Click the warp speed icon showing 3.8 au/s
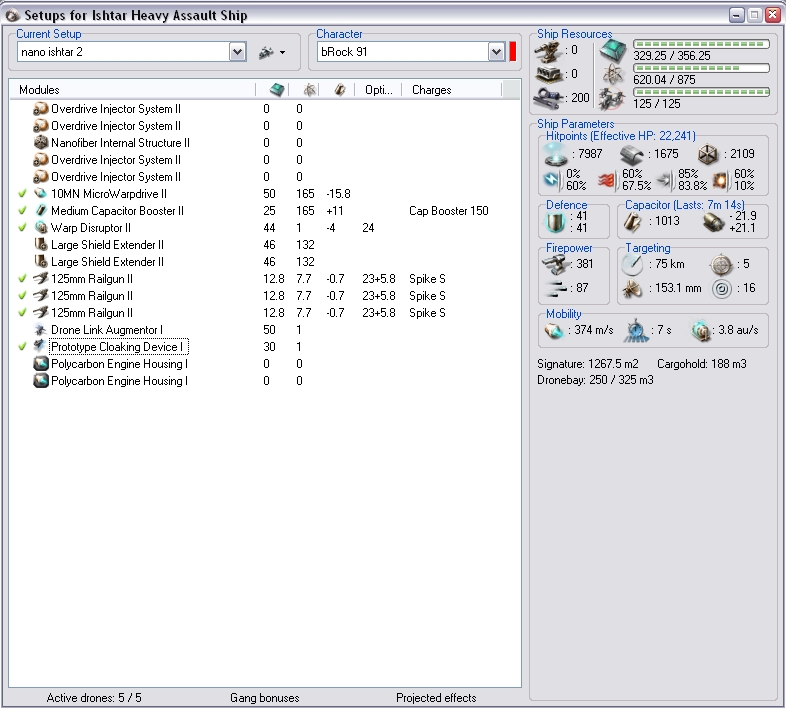Viewport: 786px width, 708px height. 700,331
